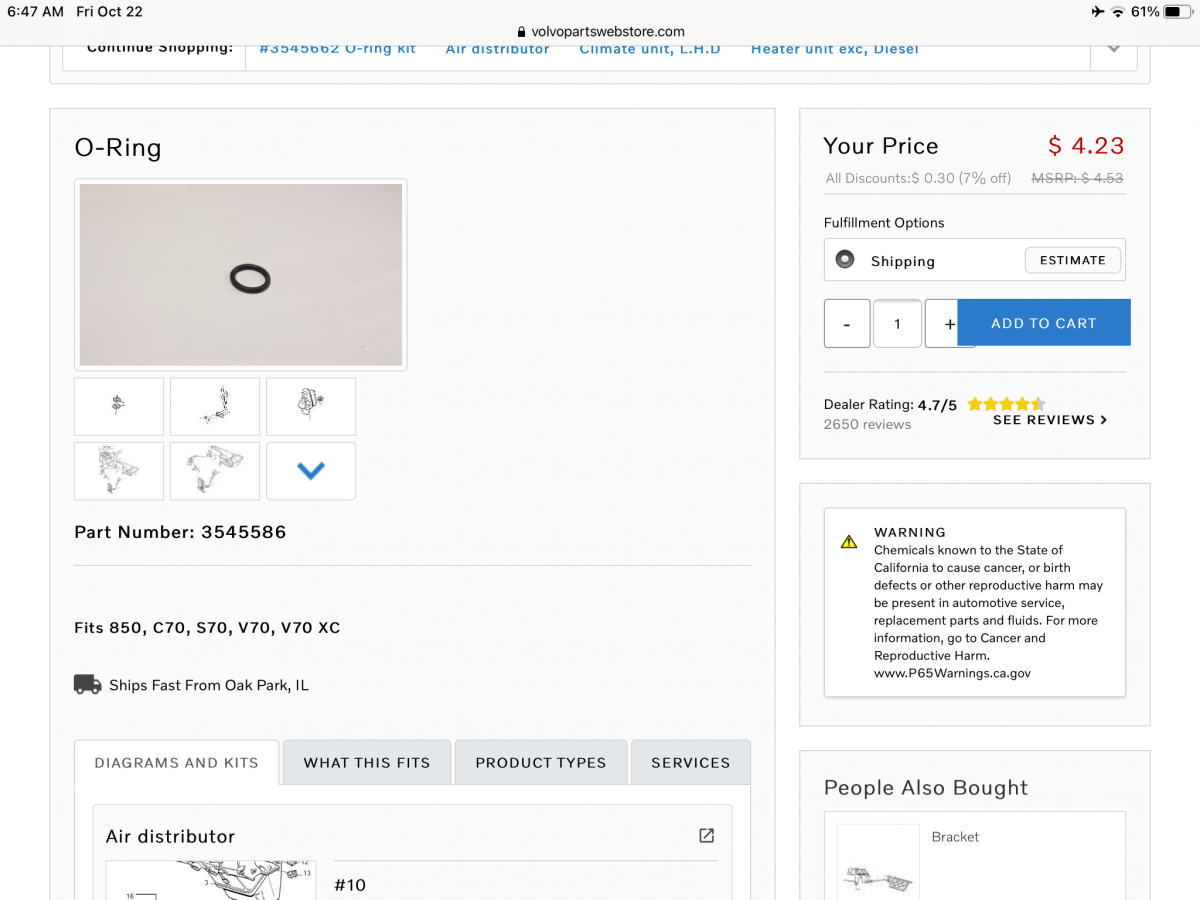Click the shipping truck icon
1200x900 pixels.
(x=88, y=685)
